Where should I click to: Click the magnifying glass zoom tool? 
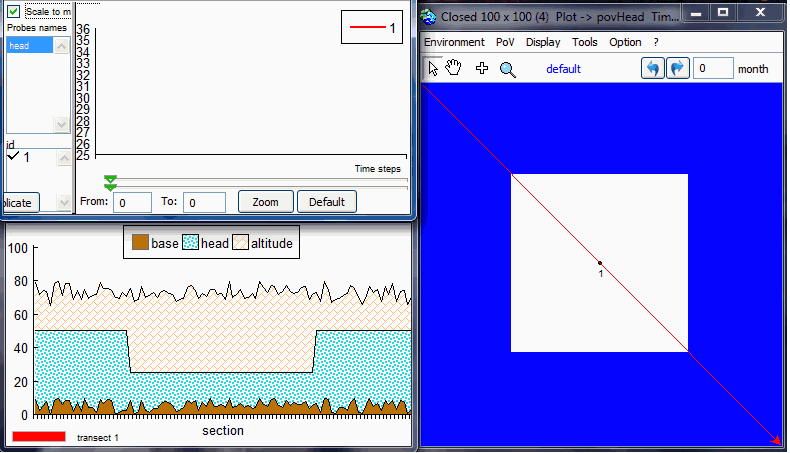pyautogui.click(x=507, y=69)
